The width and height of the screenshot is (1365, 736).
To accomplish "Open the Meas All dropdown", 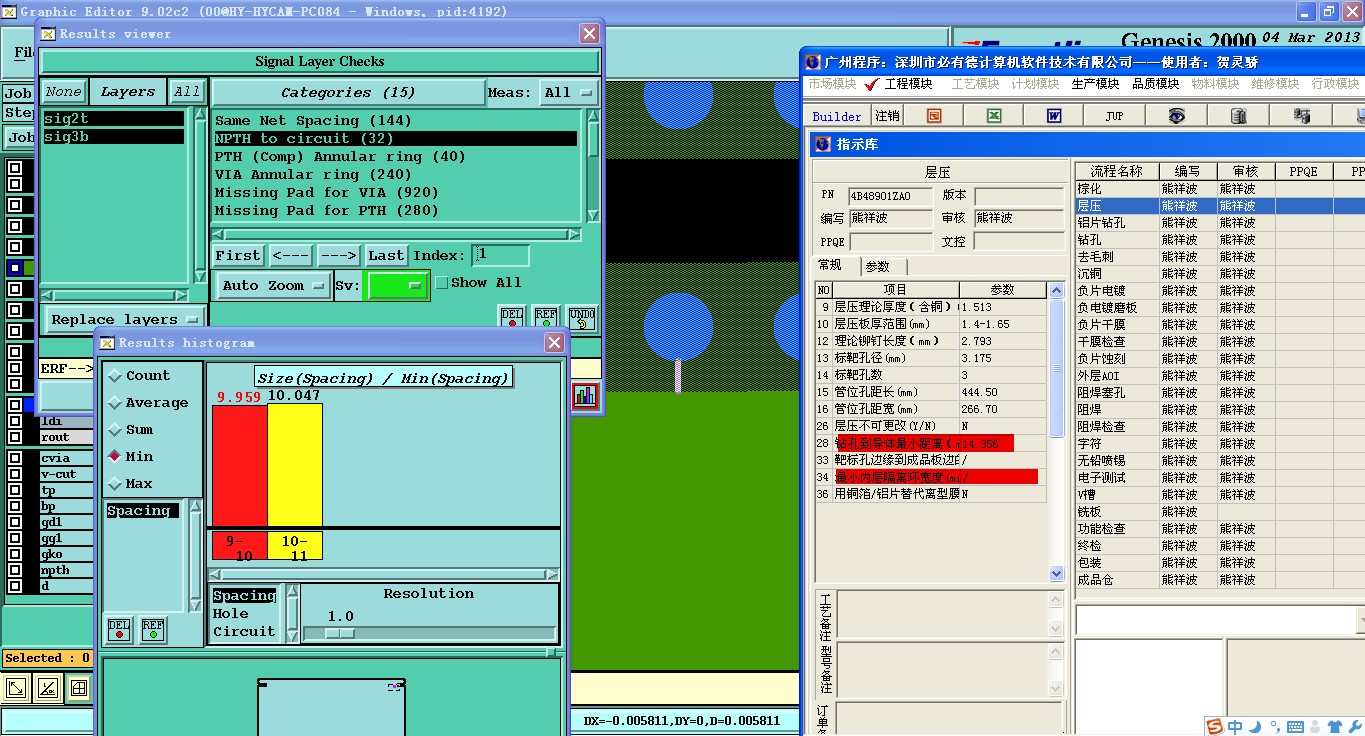I will tap(568, 93).
